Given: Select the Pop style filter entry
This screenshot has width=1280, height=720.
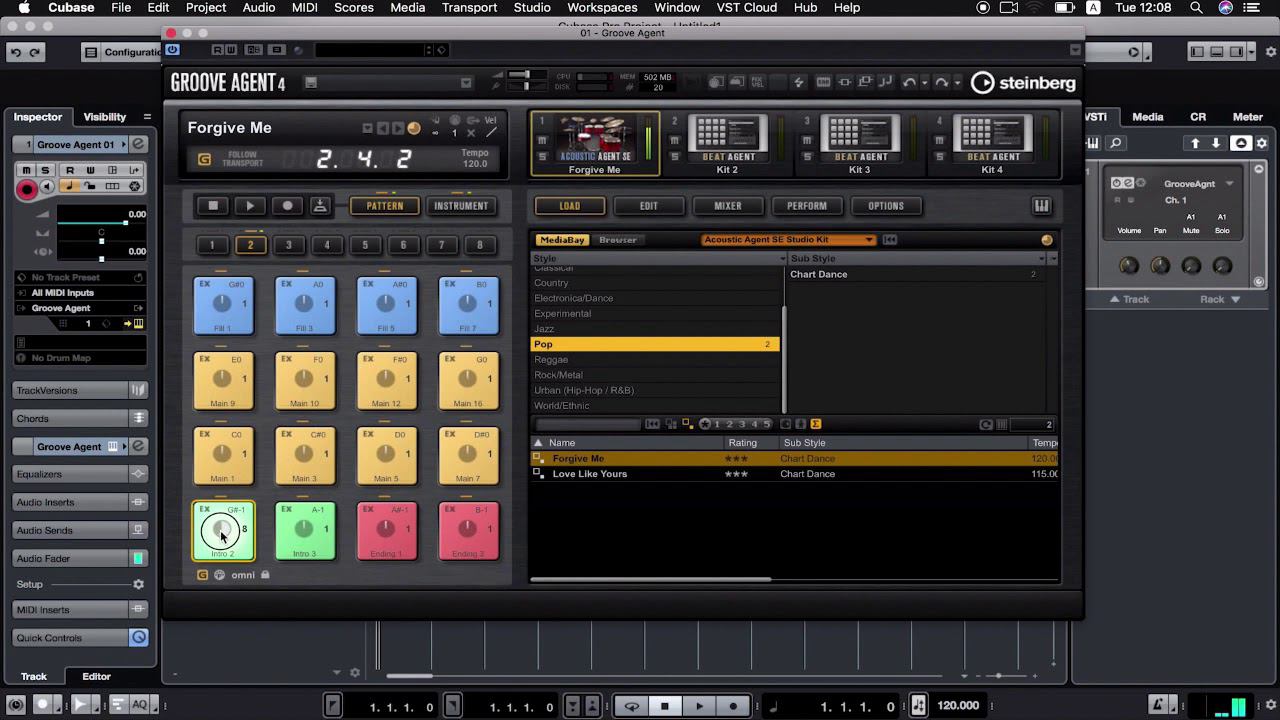Looking at the screenshot, I should pyautogui.click(x=543, y=344).
